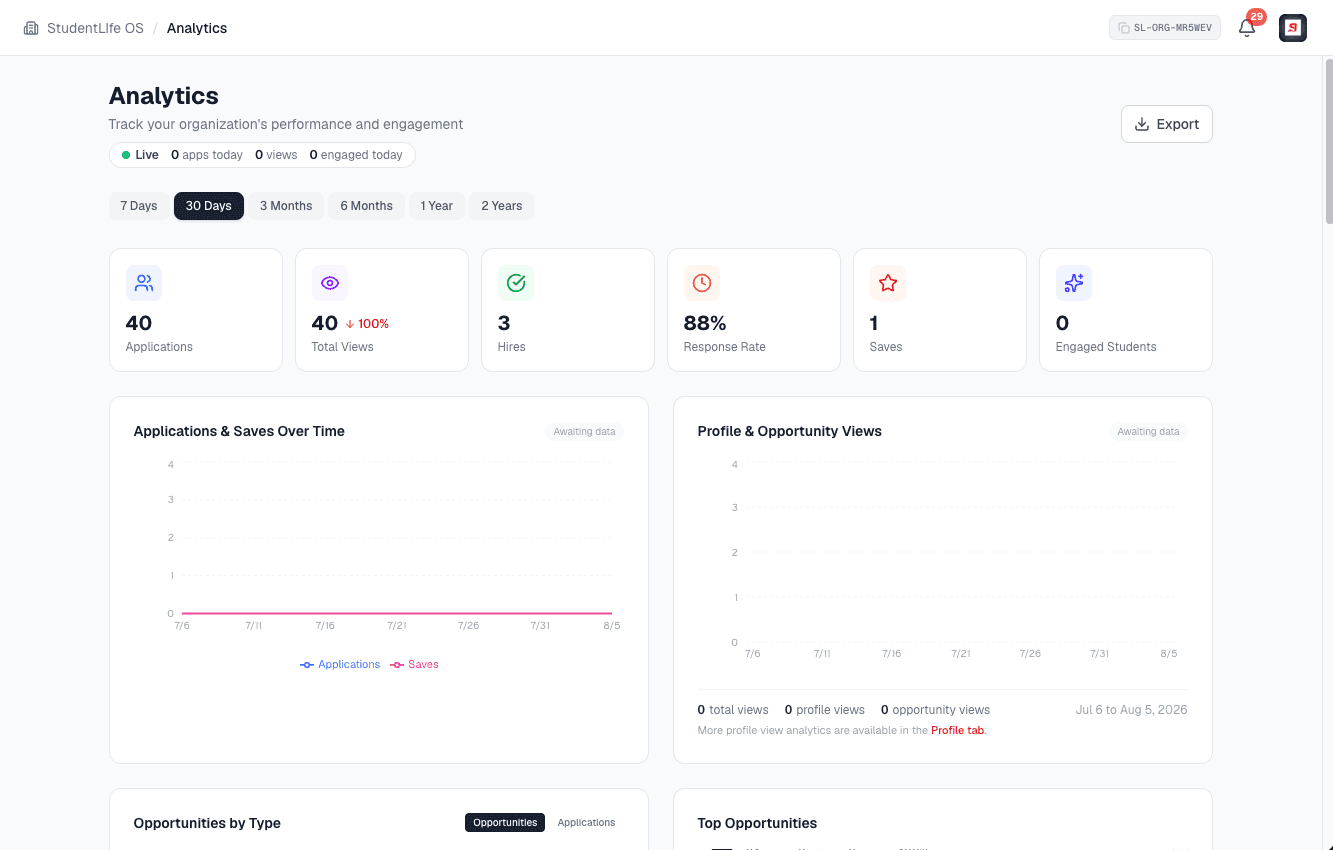Click the Awaiting data badge on Applications chart

coord(585,432)
